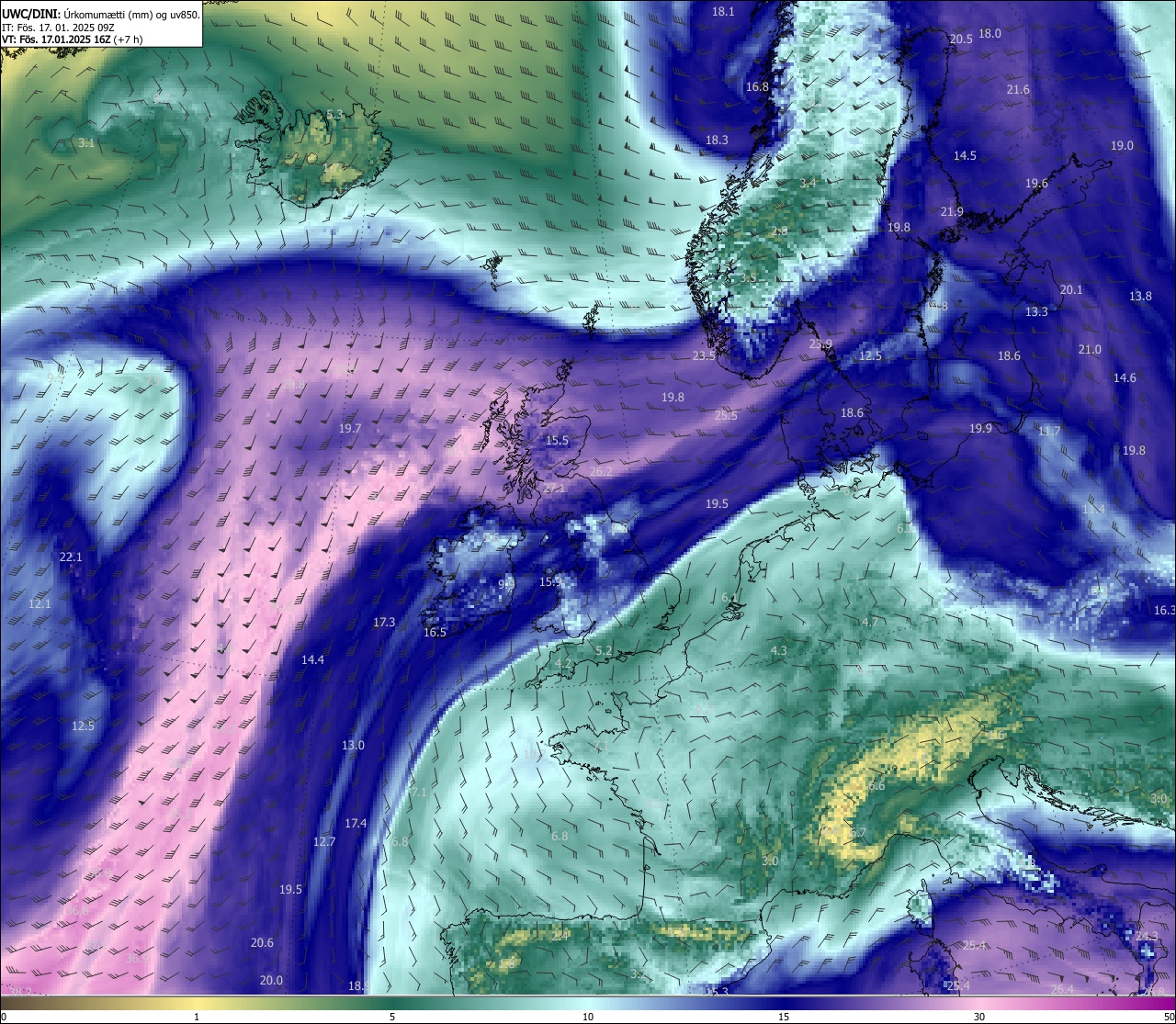Click the 19.6 value over Finland
Screen dimensions: 1176x1024
(1036, 183)
